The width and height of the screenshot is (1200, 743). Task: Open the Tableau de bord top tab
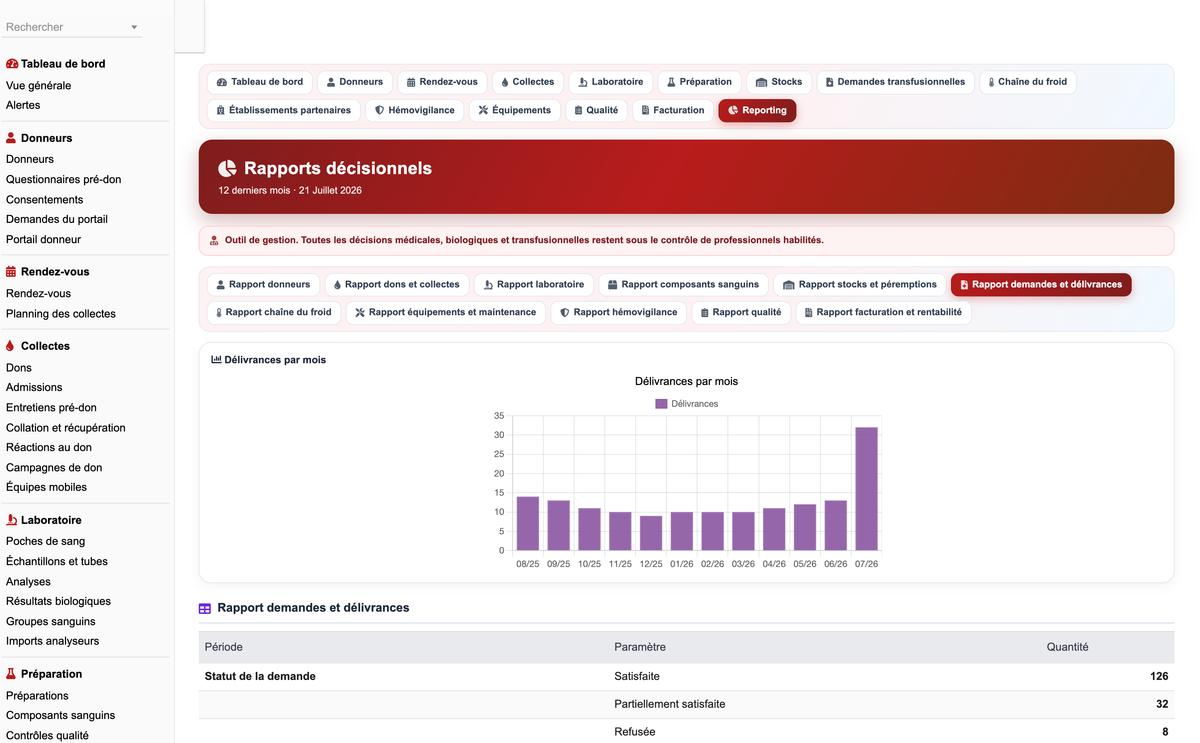[260, 82]
